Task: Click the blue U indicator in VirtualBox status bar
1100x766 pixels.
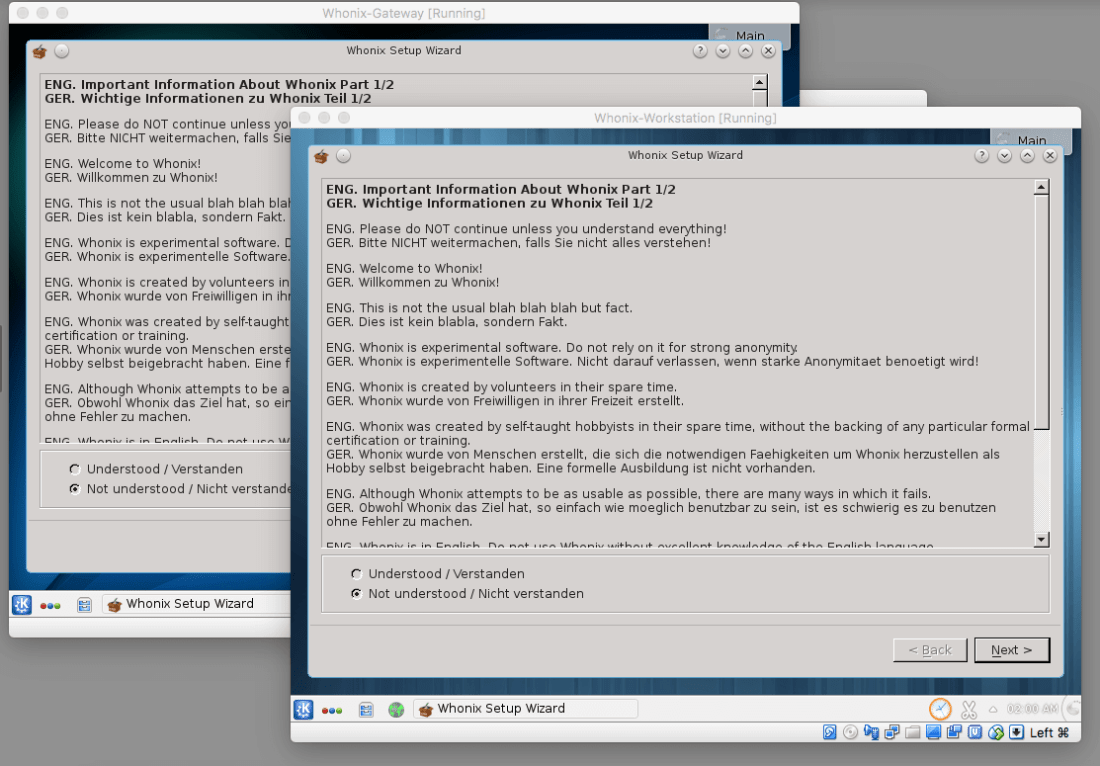Action: click(975, 732)
